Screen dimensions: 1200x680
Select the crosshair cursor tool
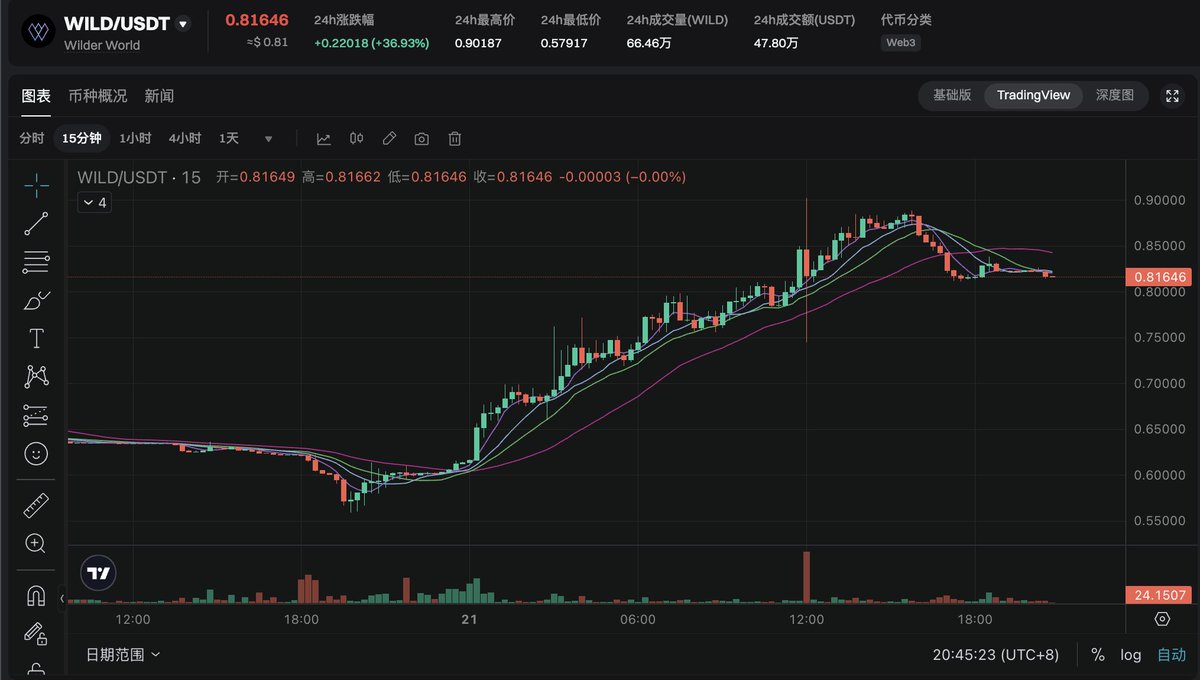[36, 185]
